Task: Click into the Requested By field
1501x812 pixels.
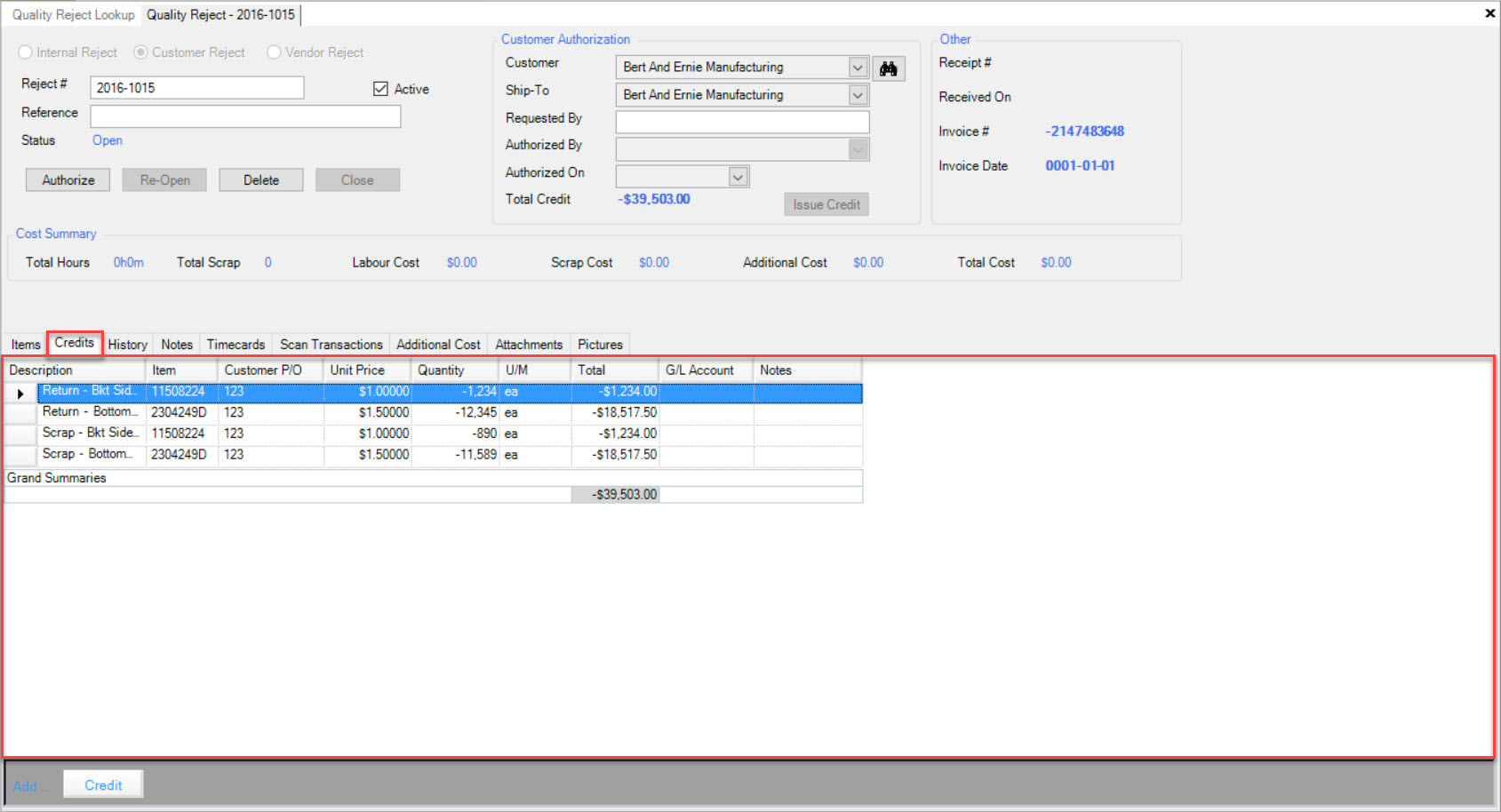Action: click(x=742, y=122)
